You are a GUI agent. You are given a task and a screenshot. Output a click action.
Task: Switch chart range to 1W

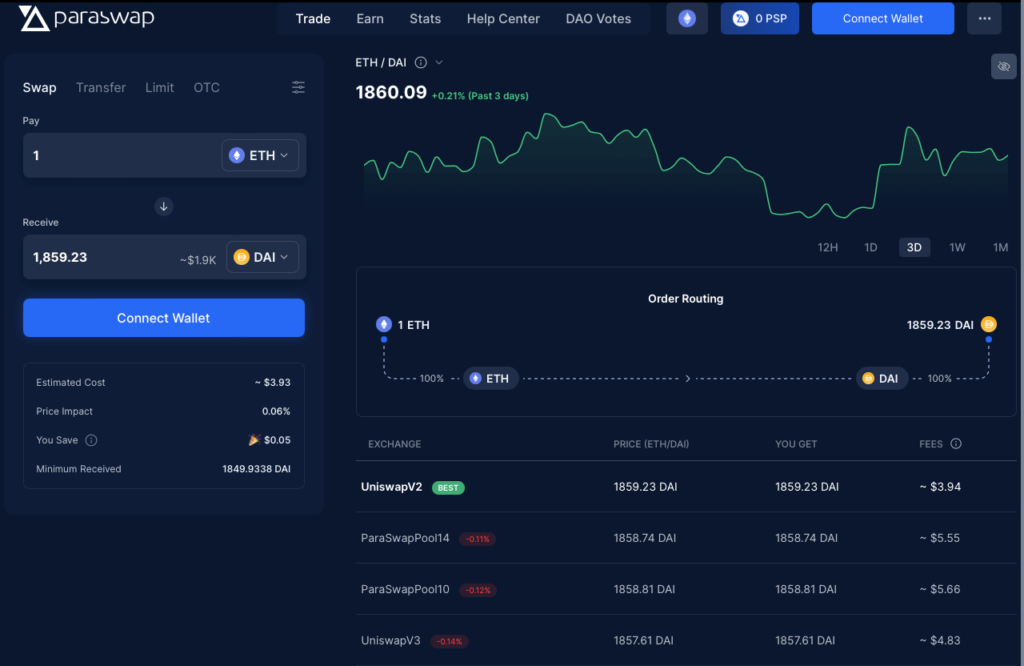957,247
